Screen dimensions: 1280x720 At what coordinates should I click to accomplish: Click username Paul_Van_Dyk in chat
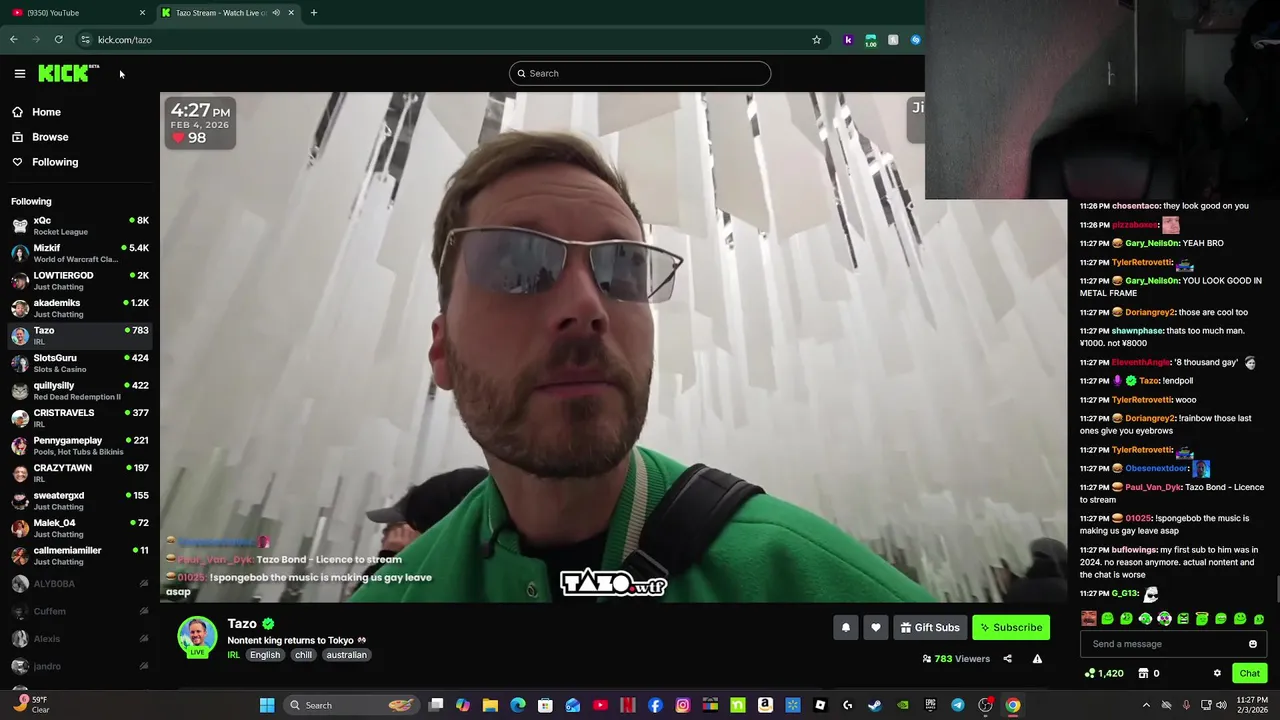click(x=1153, y=487)
